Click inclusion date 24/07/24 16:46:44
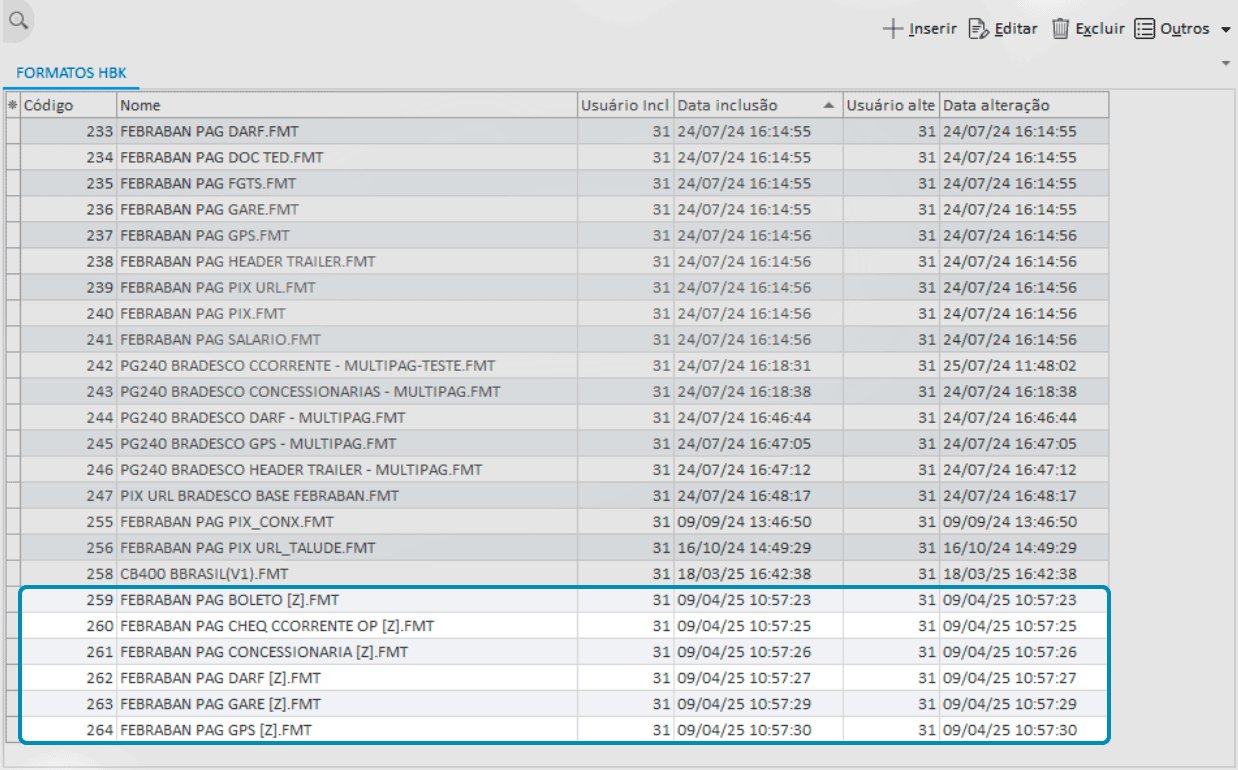Screen dimensions: 1238x770 point(758,417)
